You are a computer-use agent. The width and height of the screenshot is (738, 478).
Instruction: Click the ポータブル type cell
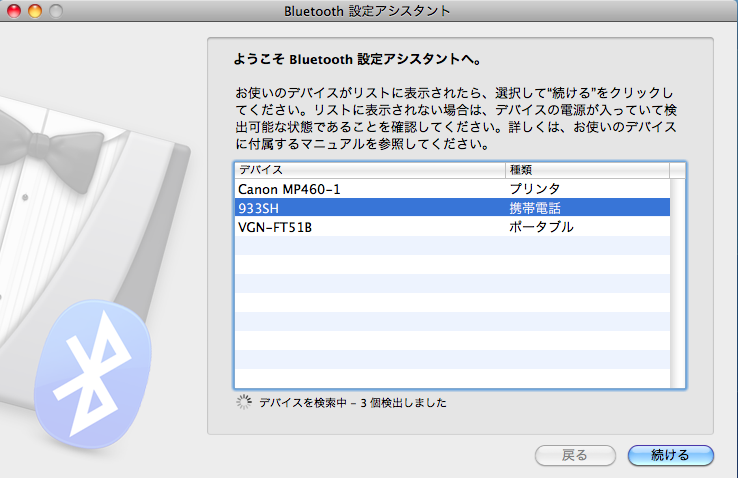(541, 227)
